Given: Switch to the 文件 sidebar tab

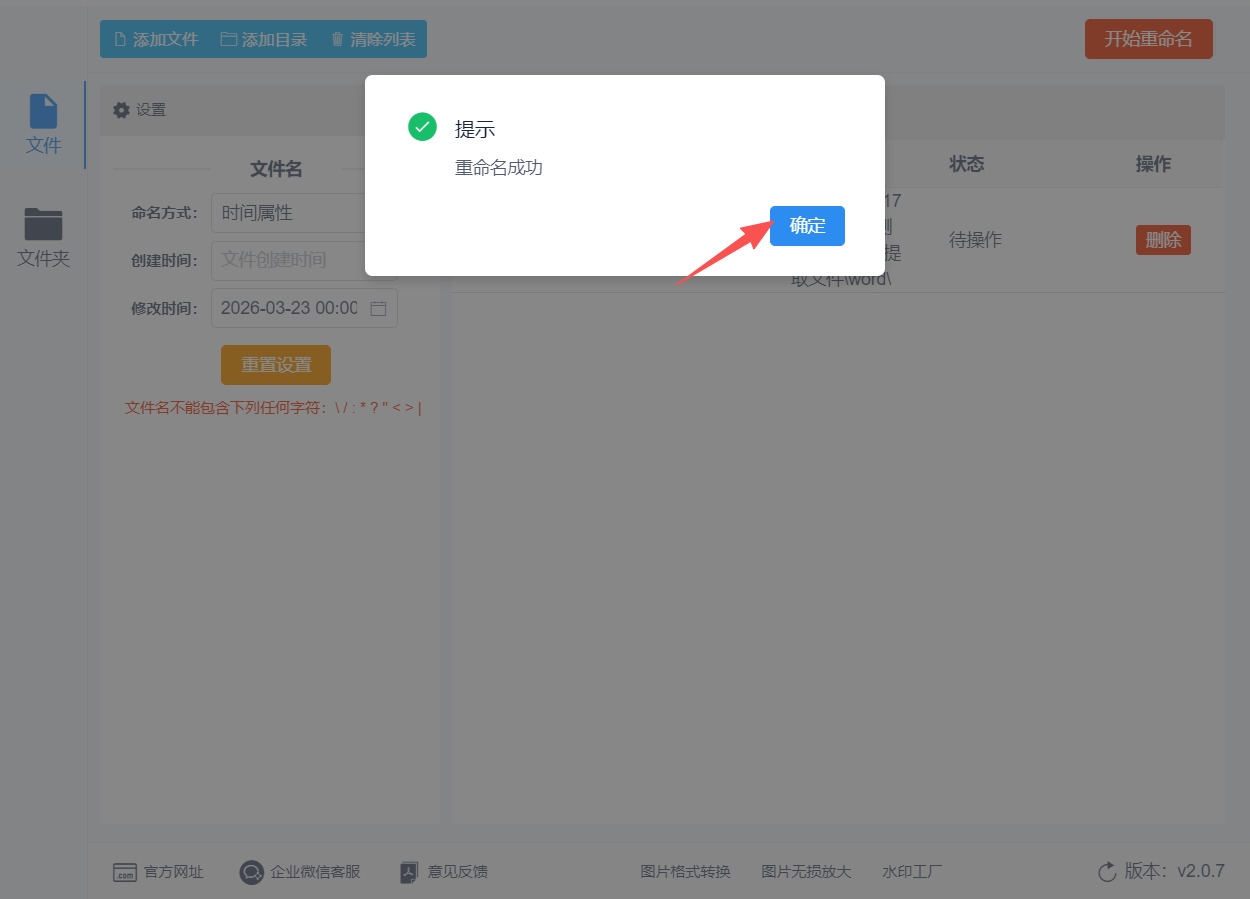Looking at the screenshot, I should (x=43, y=123).
